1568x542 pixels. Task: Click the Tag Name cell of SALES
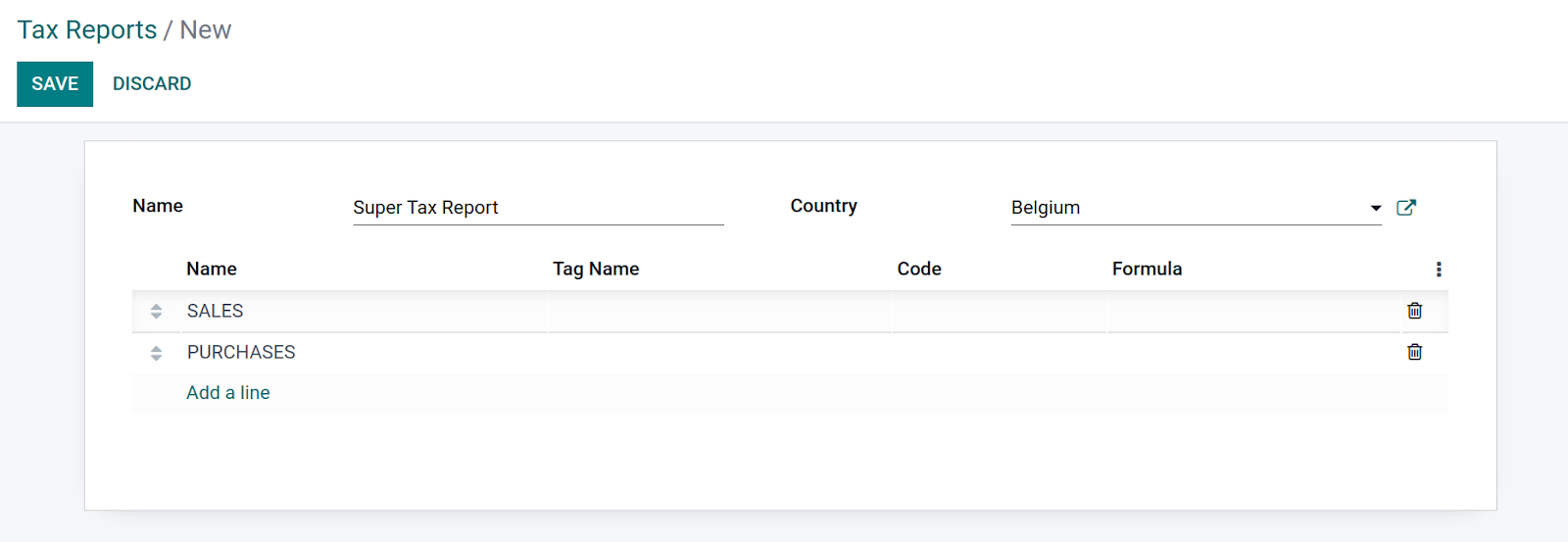pyautogui.click(x=719, y=312)
